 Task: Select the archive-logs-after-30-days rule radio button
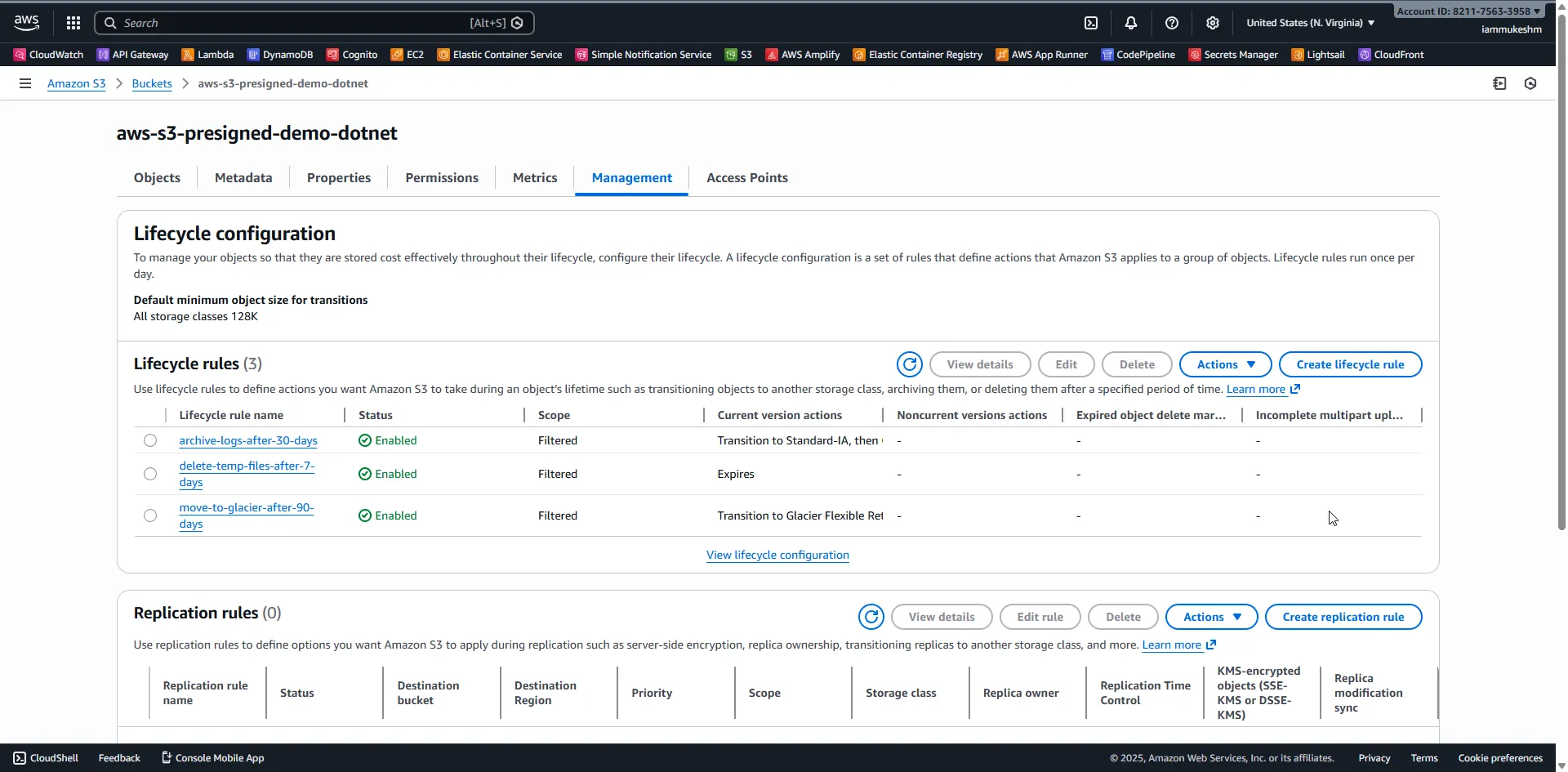pos(149,440)
